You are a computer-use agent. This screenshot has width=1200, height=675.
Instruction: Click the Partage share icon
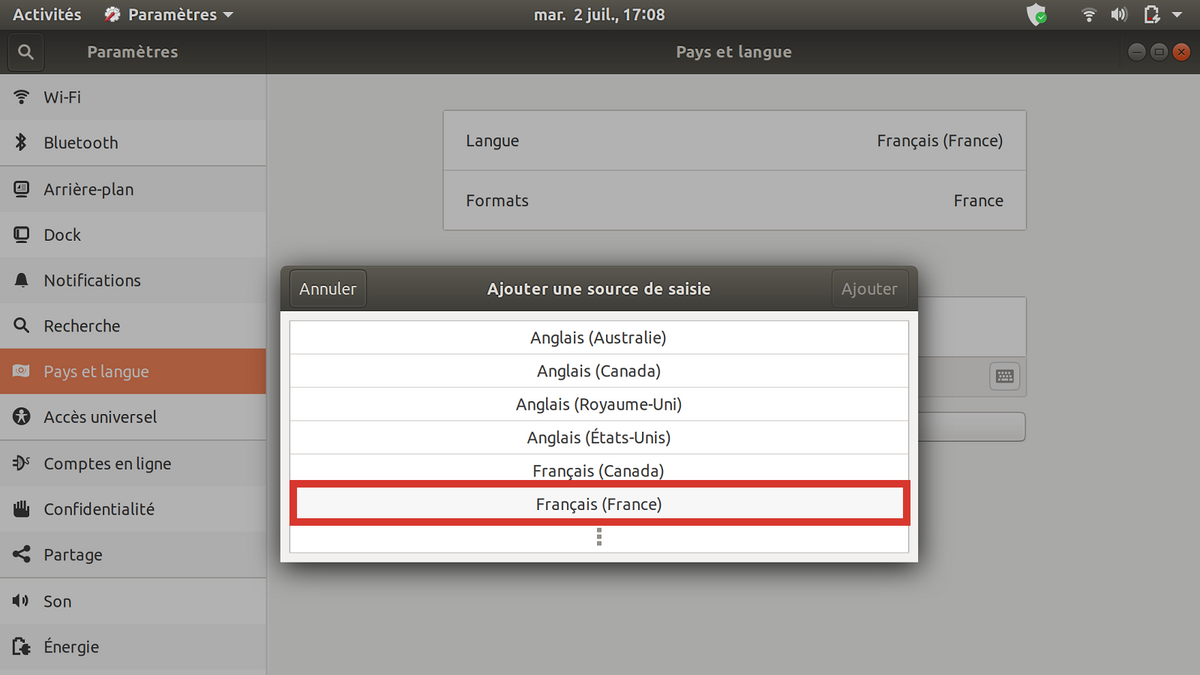tap(21, 555)
